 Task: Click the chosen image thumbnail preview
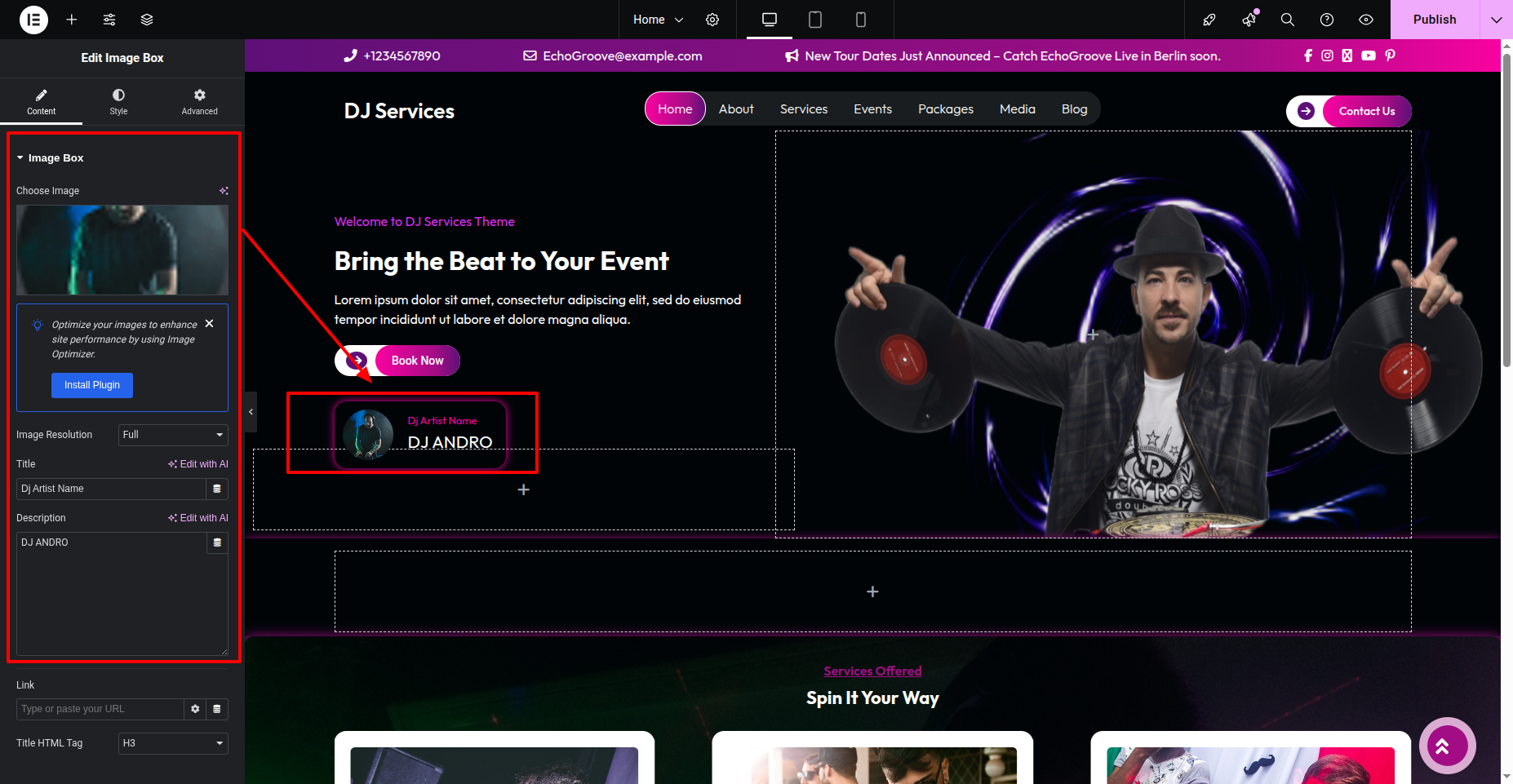(x=122, y=250)
